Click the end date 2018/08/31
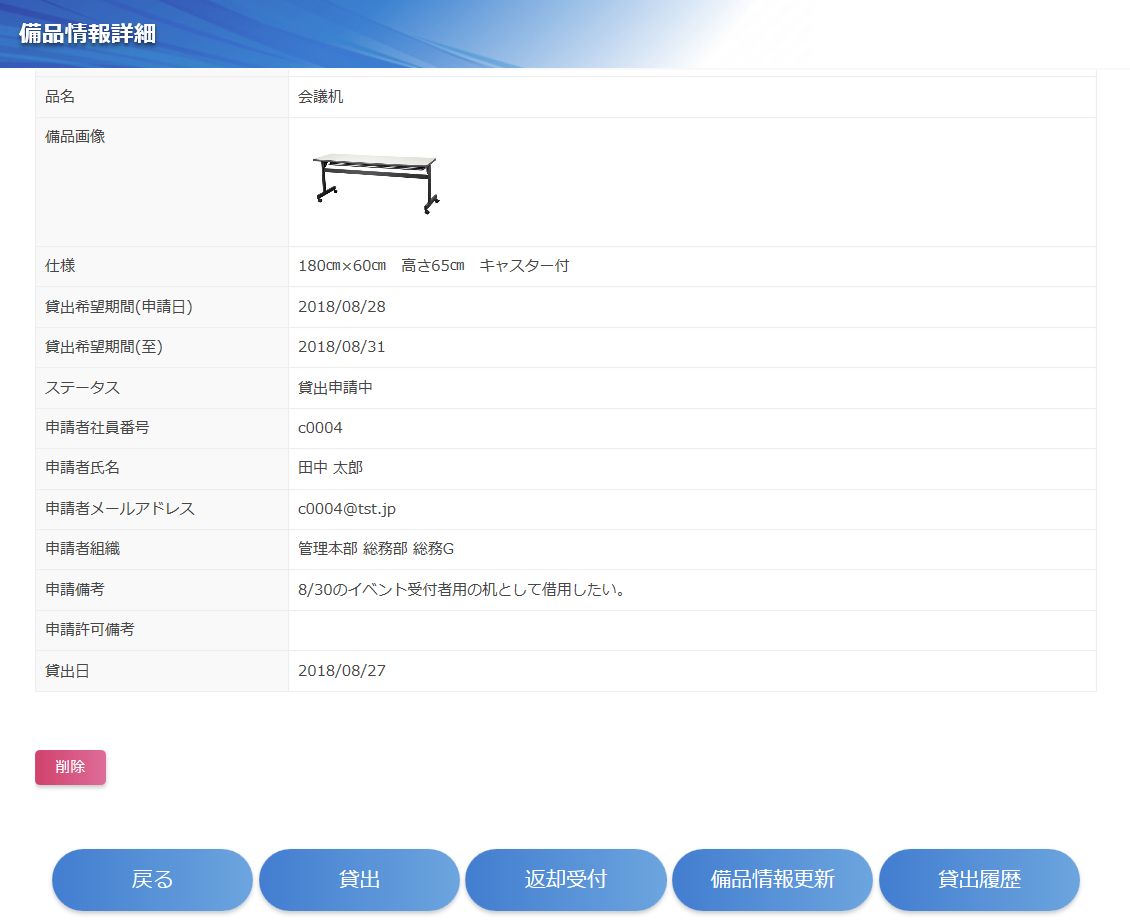The image size is (1130, 922). click(x=341, y=347)
